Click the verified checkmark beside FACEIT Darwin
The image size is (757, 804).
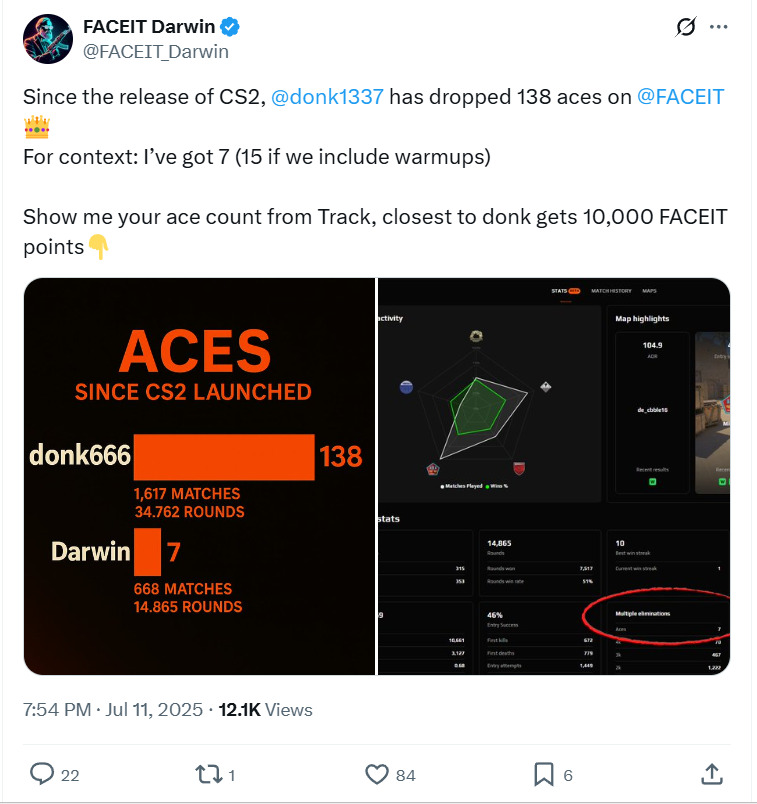231,27
